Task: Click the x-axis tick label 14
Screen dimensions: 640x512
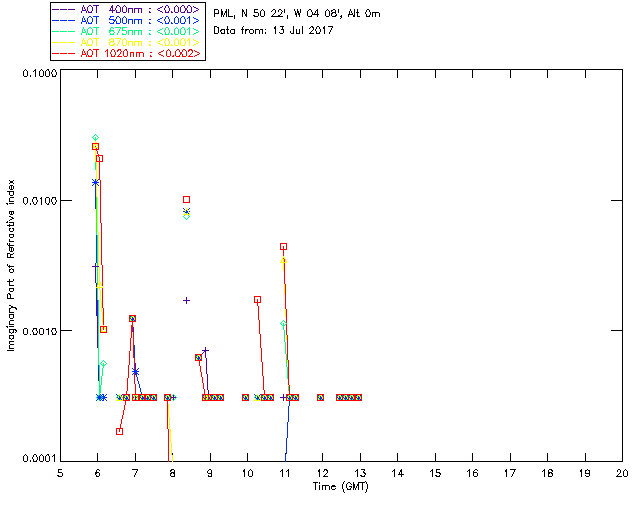Action: coord(398,473)
